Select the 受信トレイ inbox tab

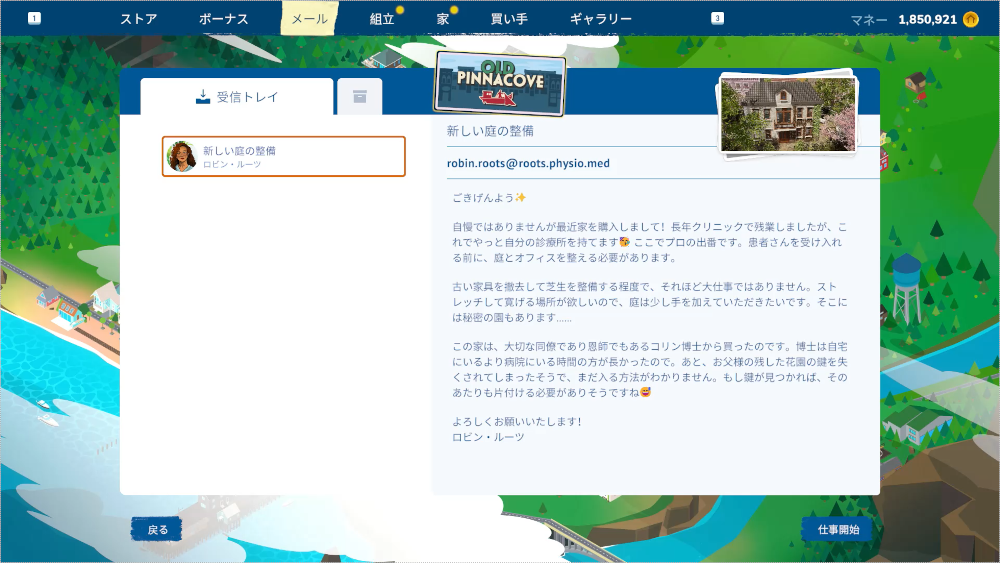pyautogui.click(x=237, y=97)
